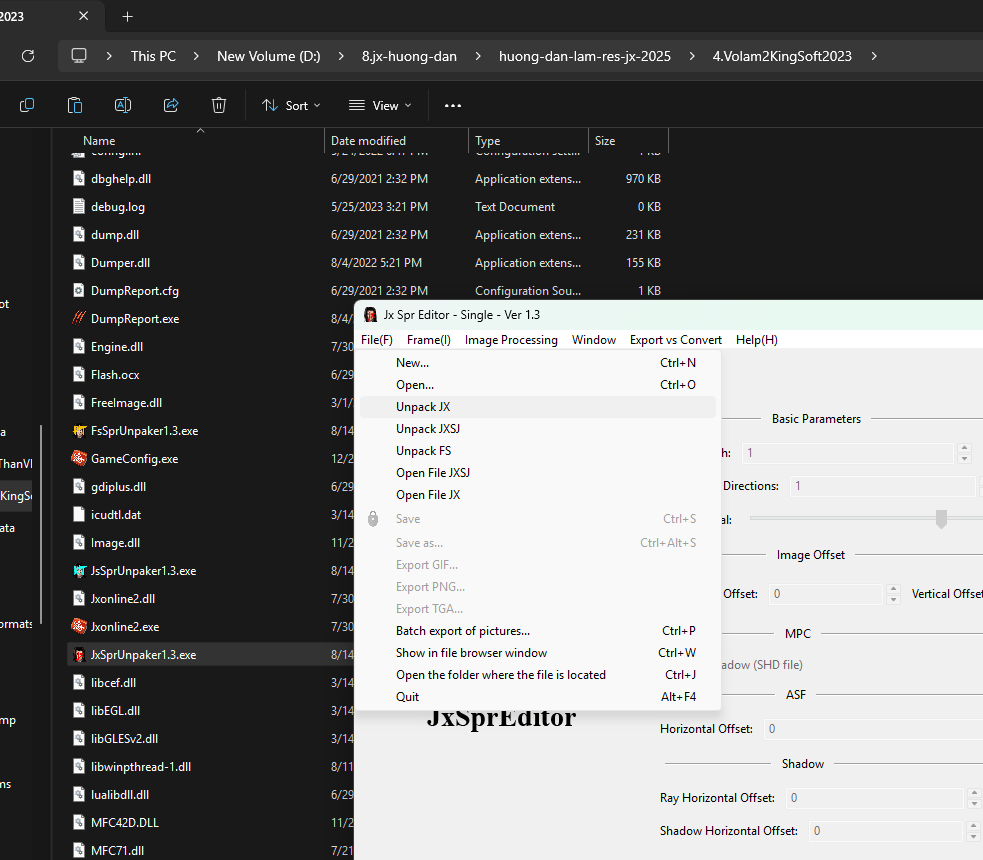983x860 pixels.
Task: Click the slider handle in Basic Parameters
Action: (941, 518)
